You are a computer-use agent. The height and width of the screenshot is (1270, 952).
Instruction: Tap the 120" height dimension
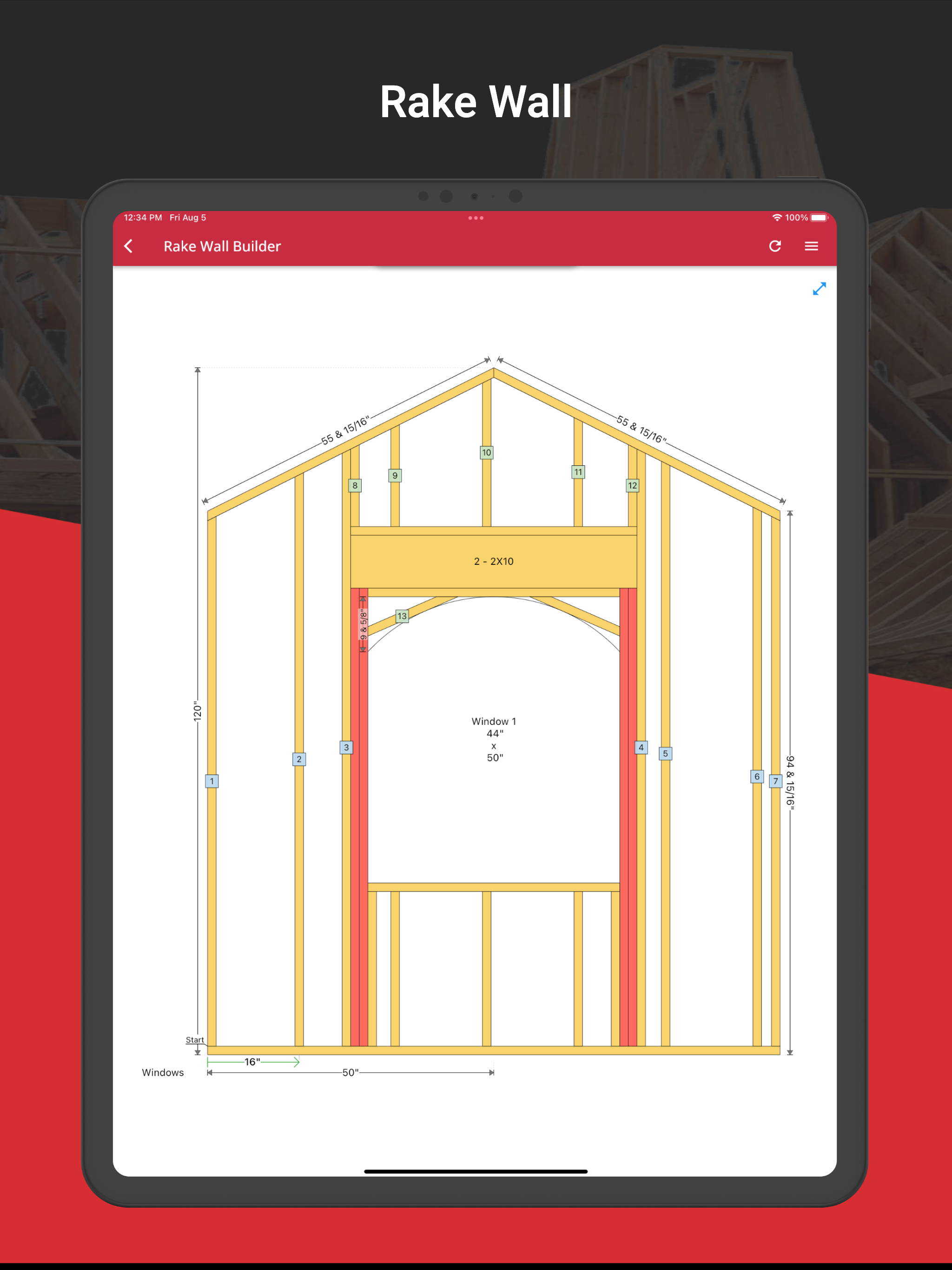tap(198, 711)
